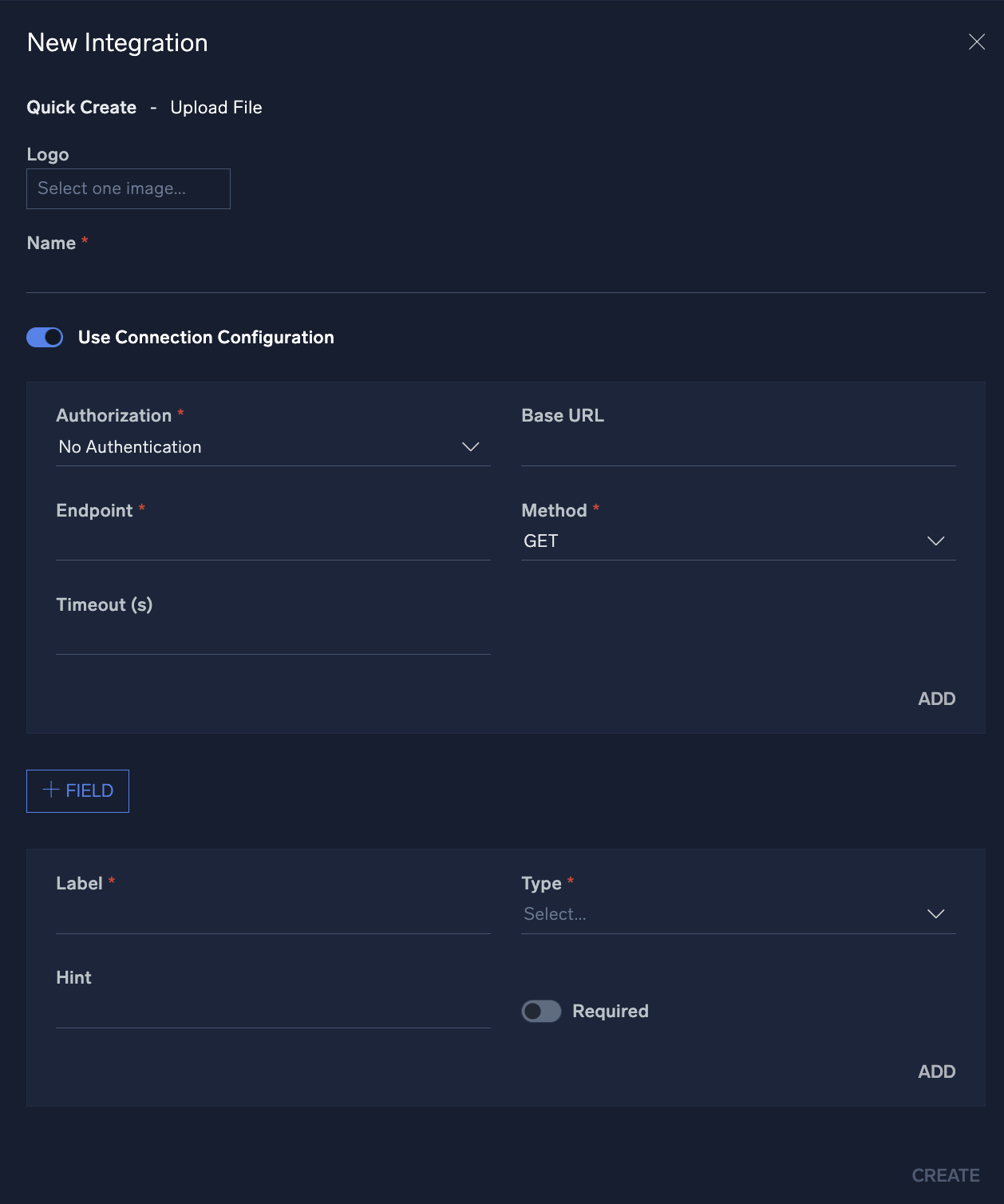This screenshot has width=1004, height=1204.
Task: Click the Method dropdown chevron
Action: tap(936, 541)
